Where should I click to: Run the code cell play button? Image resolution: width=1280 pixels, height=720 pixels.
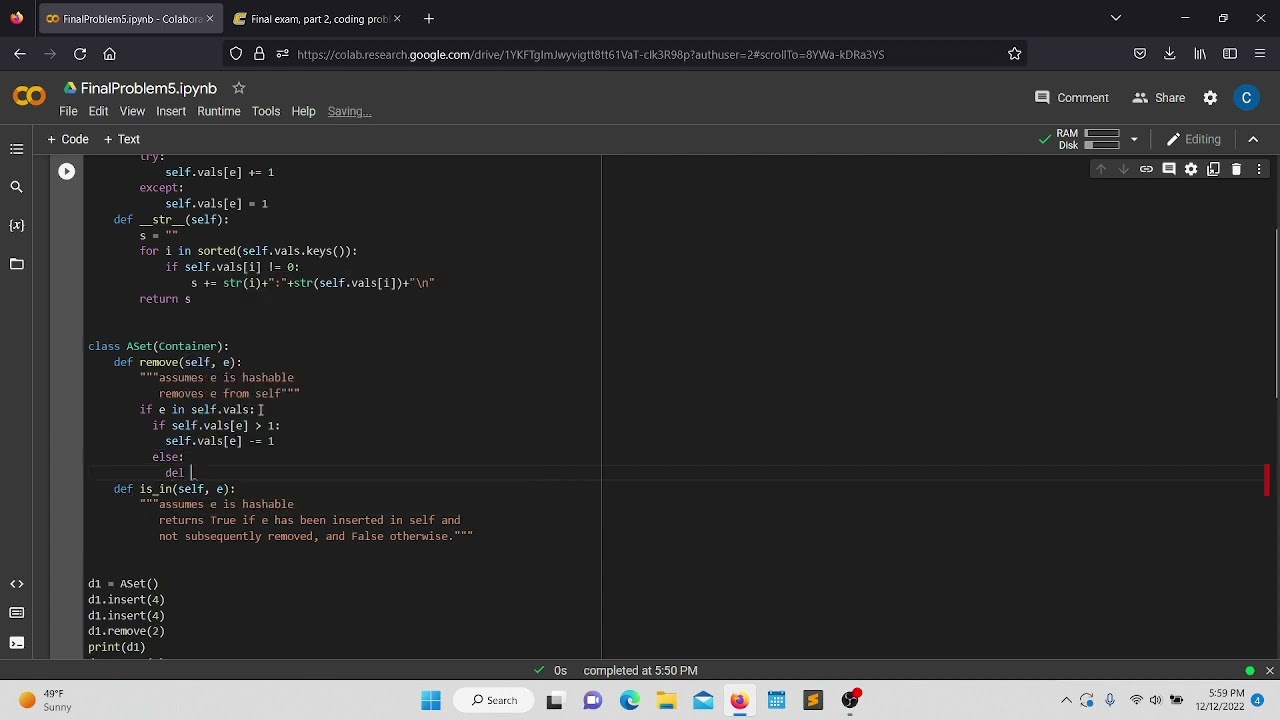coord(66,172)
